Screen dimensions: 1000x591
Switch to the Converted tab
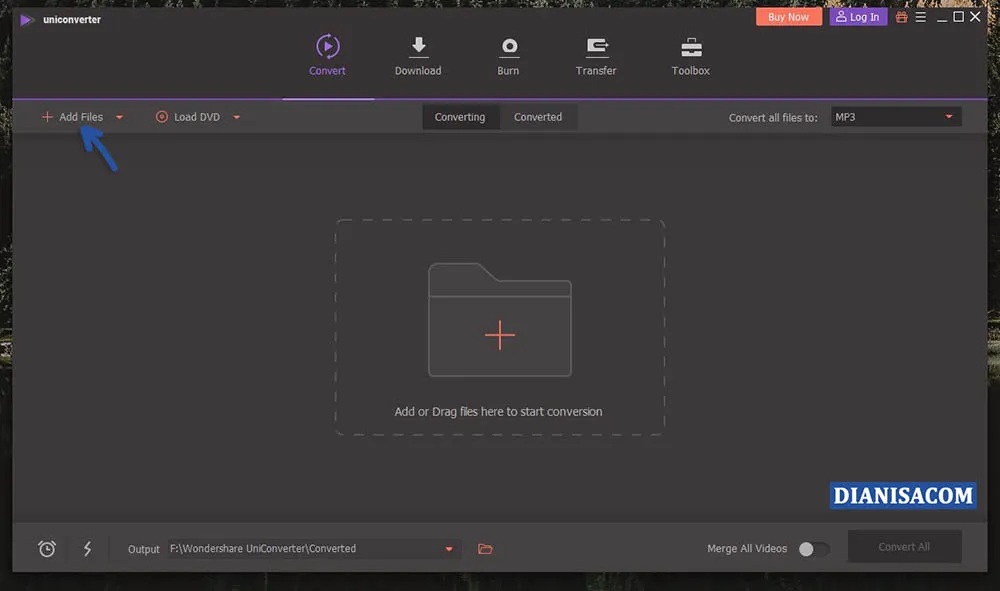(539, 116)
